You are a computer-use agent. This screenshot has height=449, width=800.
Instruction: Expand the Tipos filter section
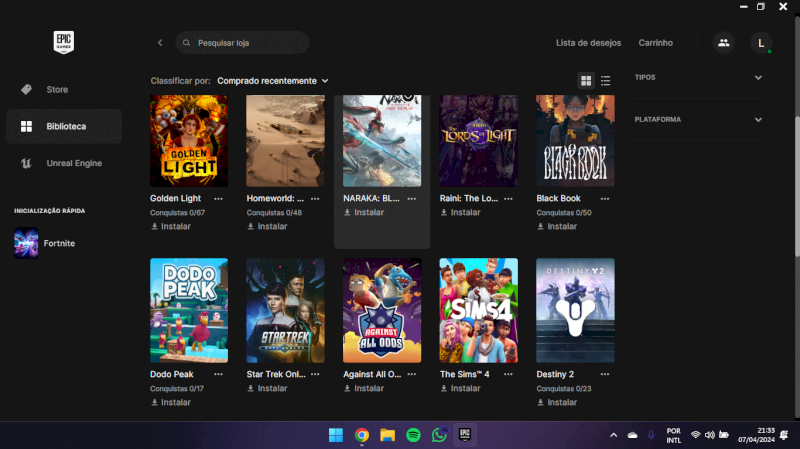698,77
